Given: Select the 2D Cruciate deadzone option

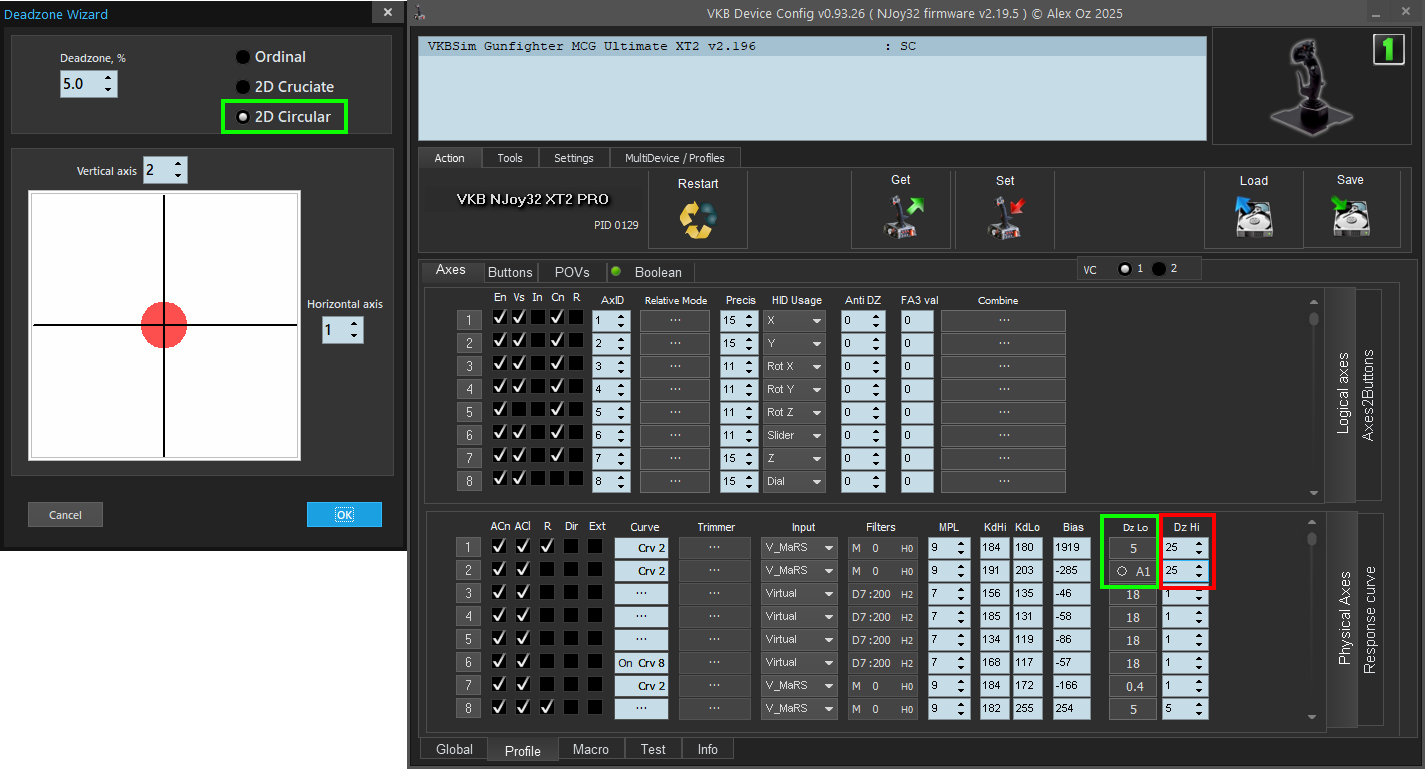Looking at the screenshot, I should [x=243, y=87].
